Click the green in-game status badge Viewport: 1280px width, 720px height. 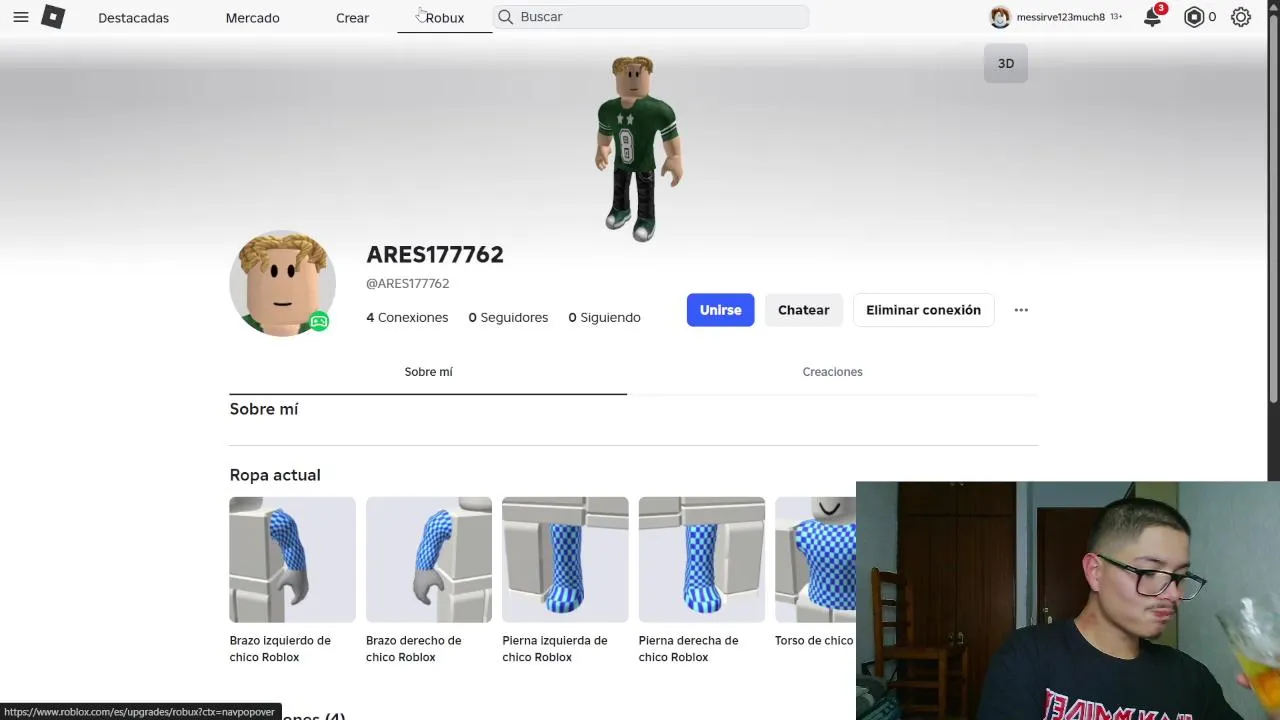pos(319,321)
